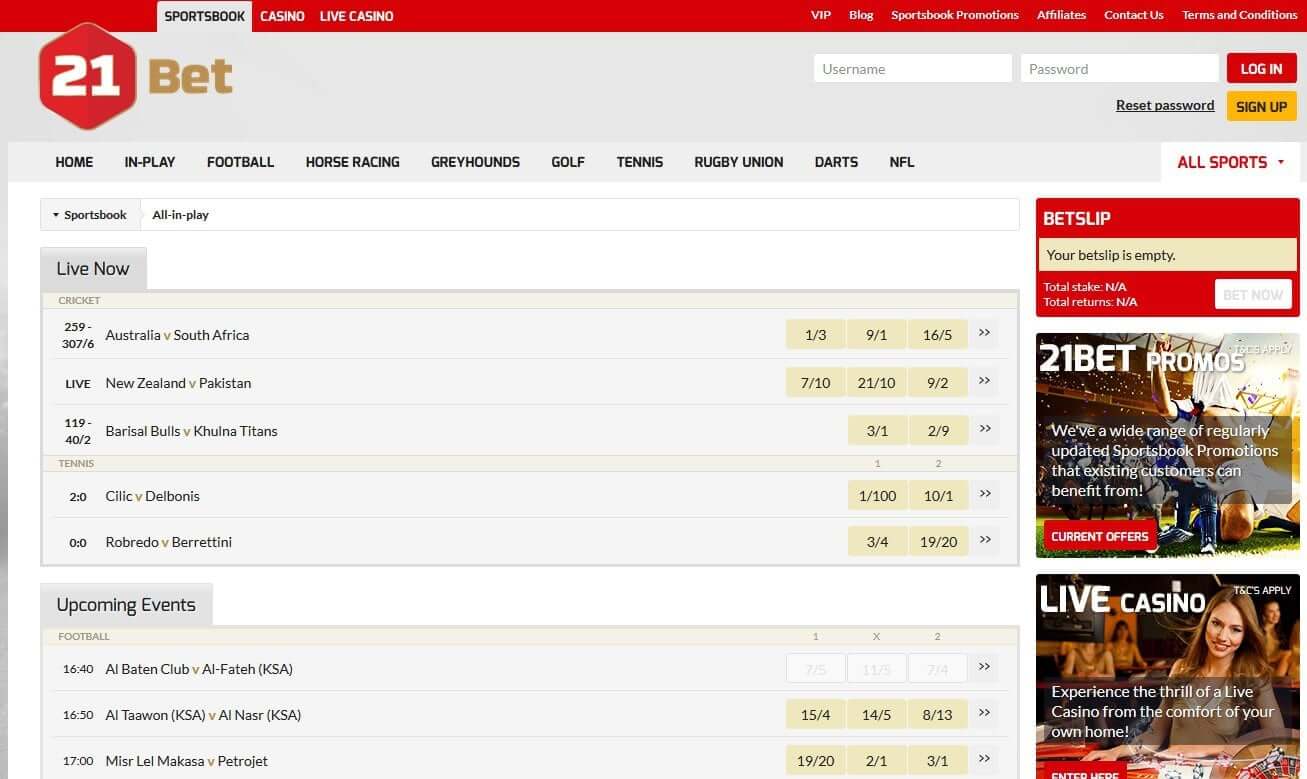The image size is (1307, 779).
Task: Click the BET NOW button in betslip
Action: pos(1253,295)
